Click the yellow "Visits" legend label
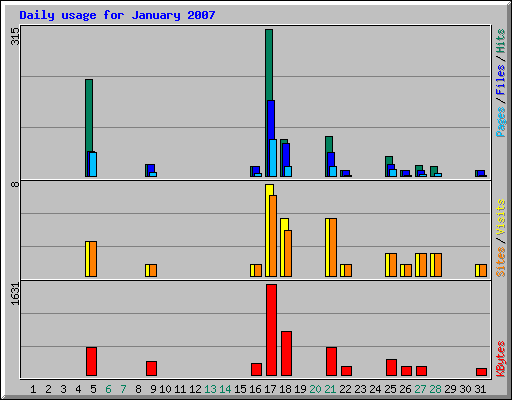512x400 pixels. tap(501, 217)
